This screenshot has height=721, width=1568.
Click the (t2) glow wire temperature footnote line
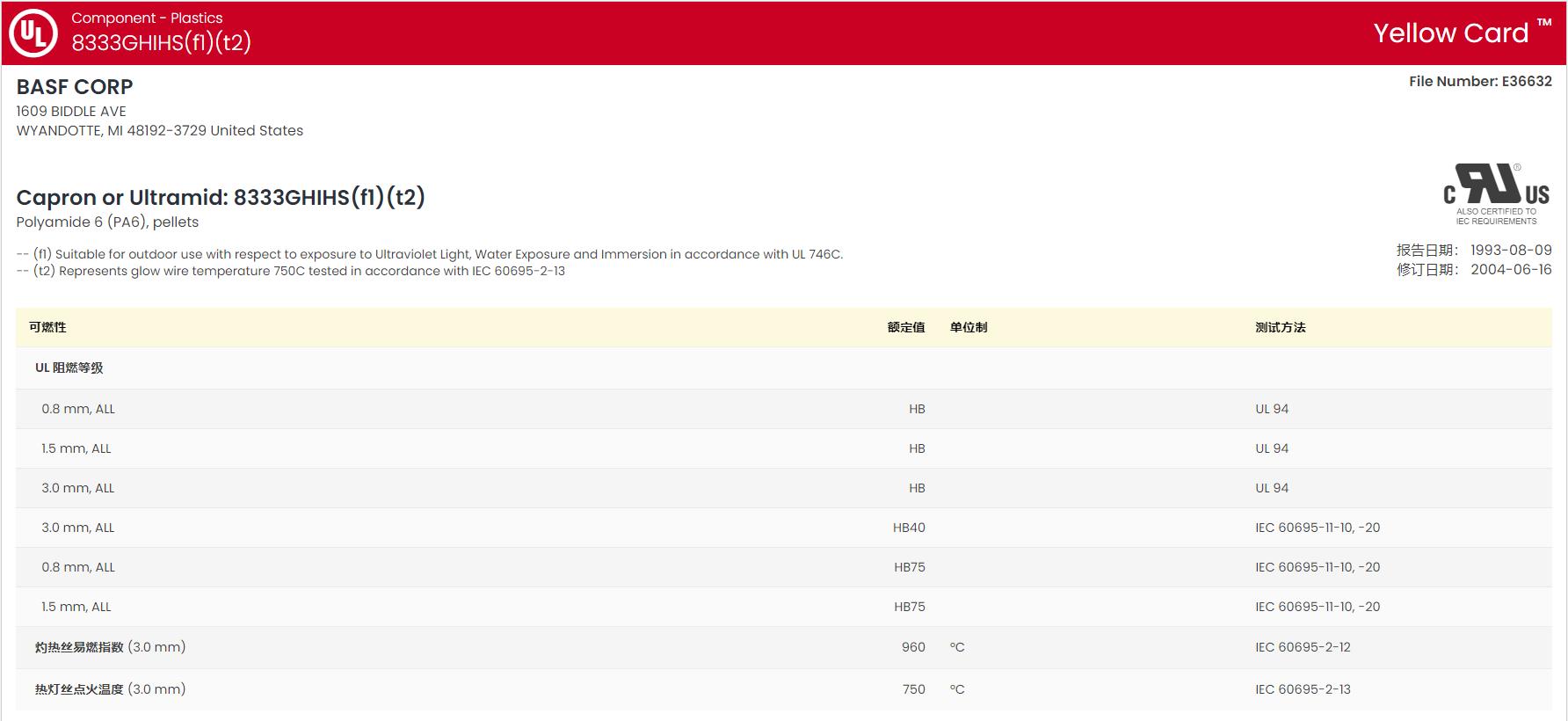(291, 271)
